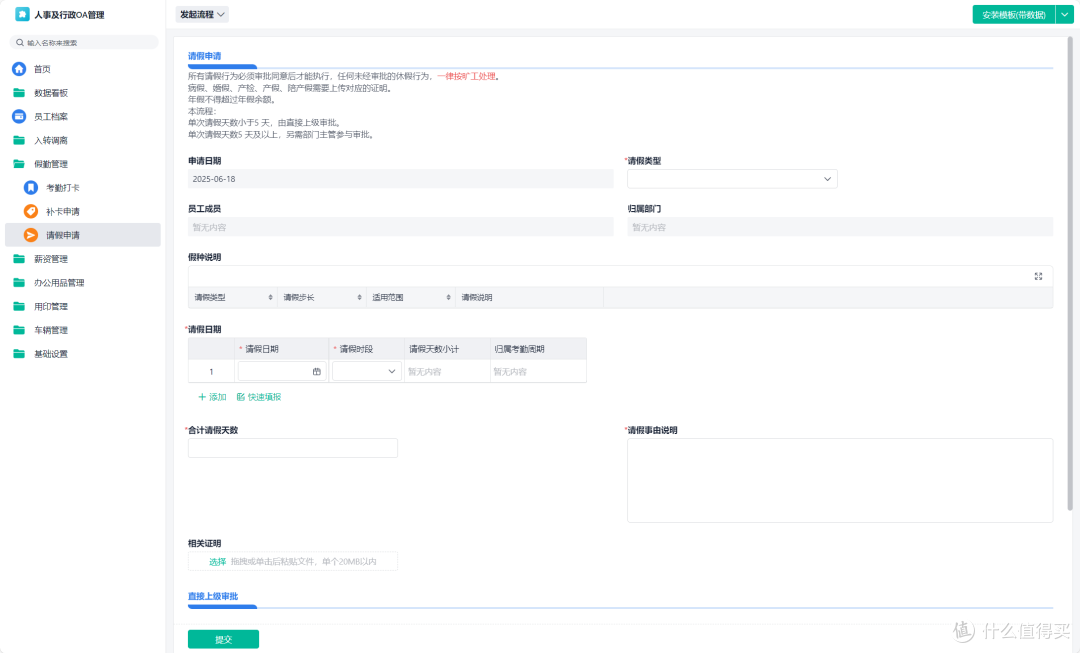
Task: Click the 合计请假天数 input
Action: click(x=293, y=448)
